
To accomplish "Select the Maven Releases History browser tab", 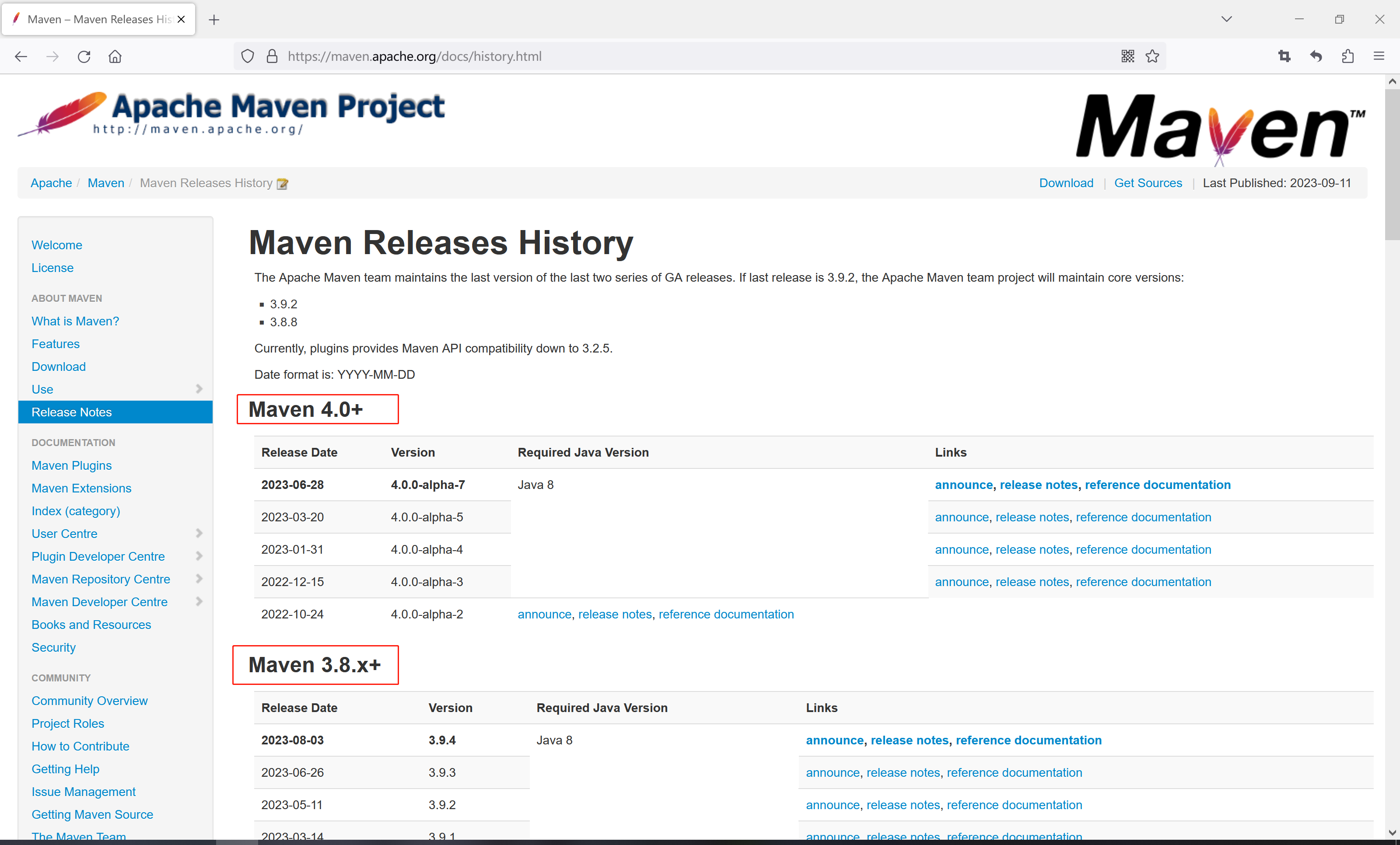I will (98, 19).
